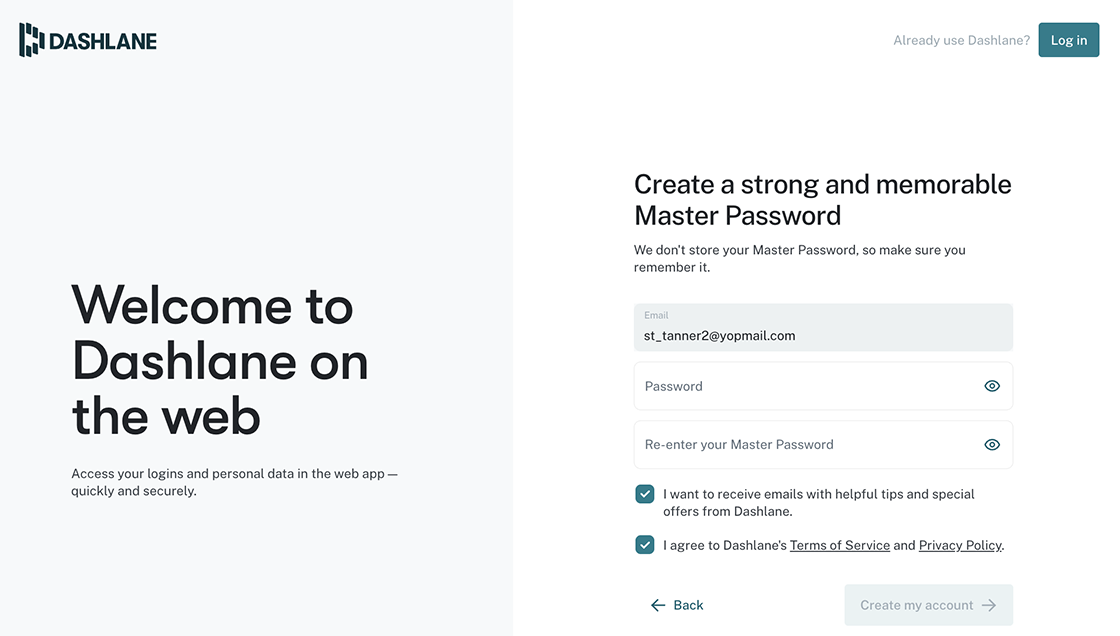Click the Log in button

[x=1069, y=40]
